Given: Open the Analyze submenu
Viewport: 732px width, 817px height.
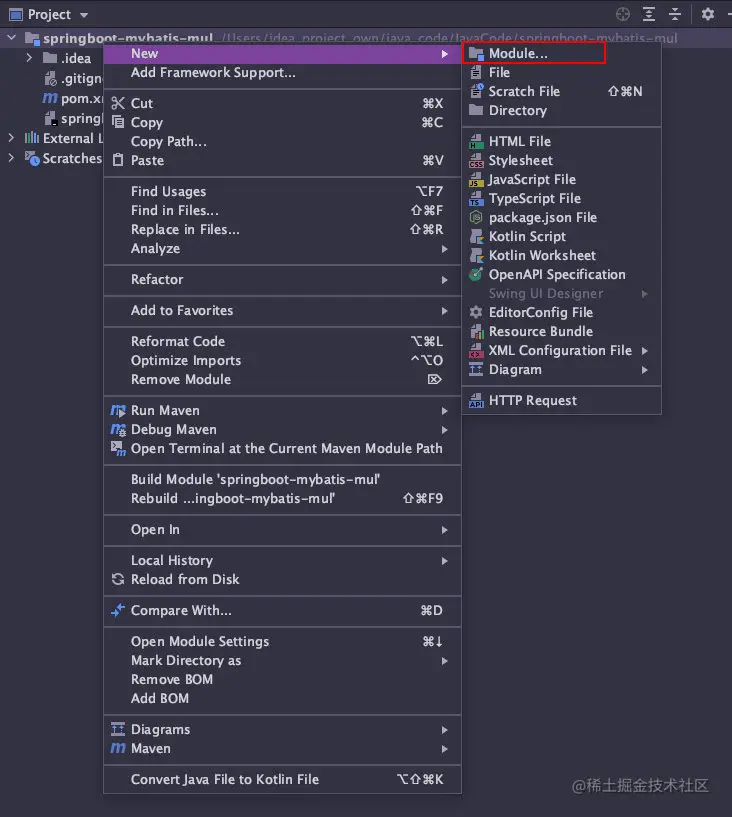Looking at the screenshot, I should (282, 249).
